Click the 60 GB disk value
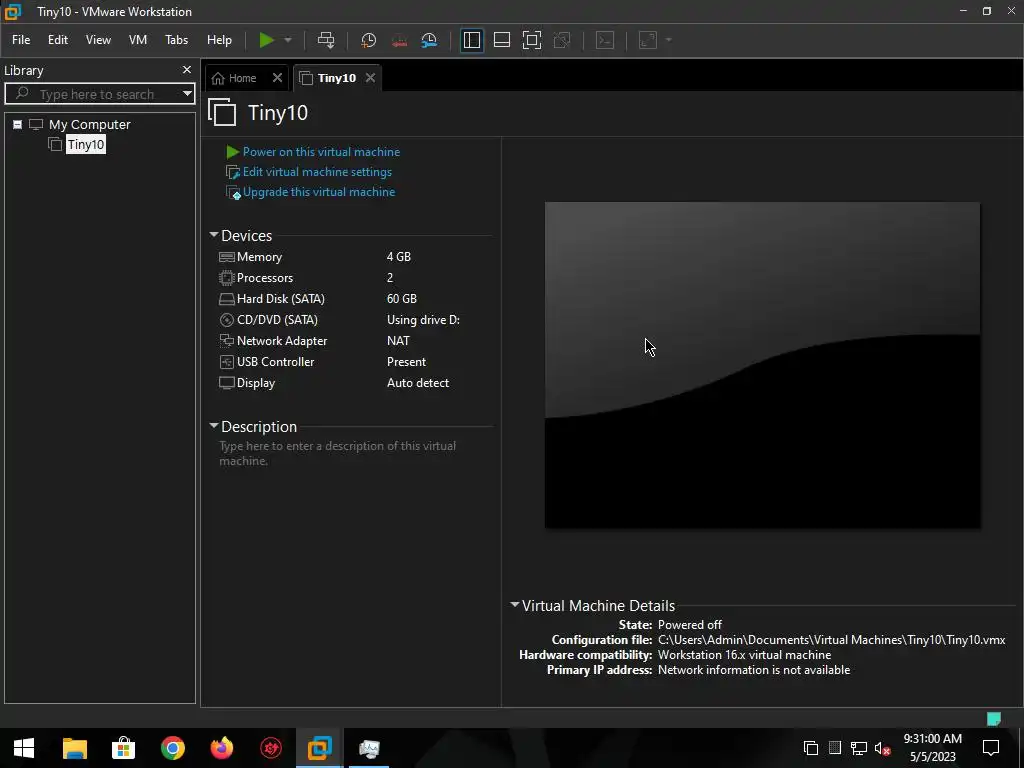Screen dimensions: 1024x768 [x=402, y=298]
